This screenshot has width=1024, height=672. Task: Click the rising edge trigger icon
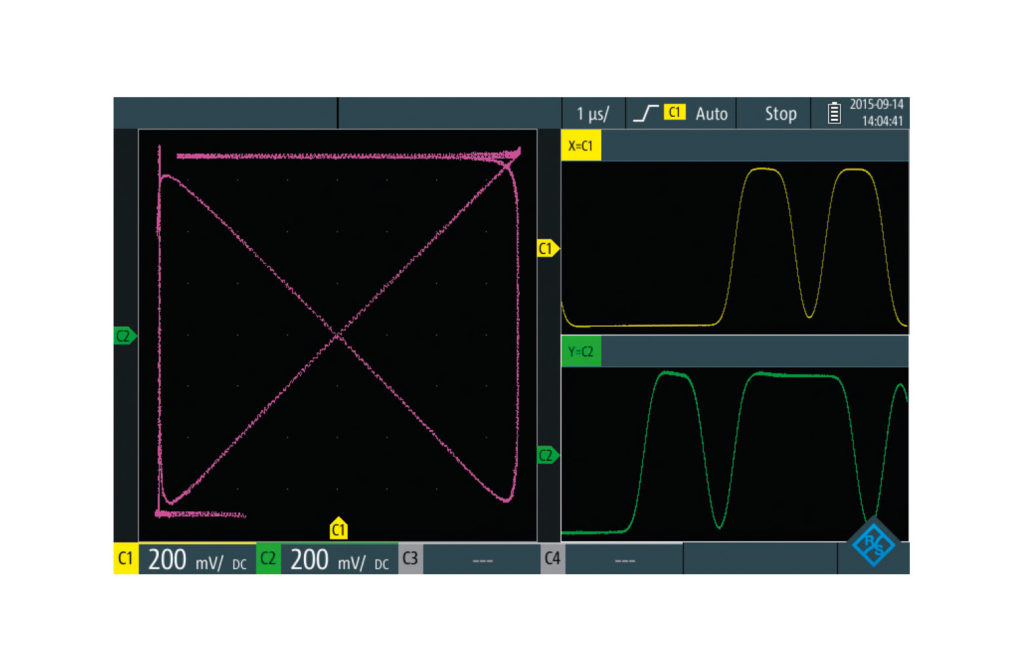647,113
